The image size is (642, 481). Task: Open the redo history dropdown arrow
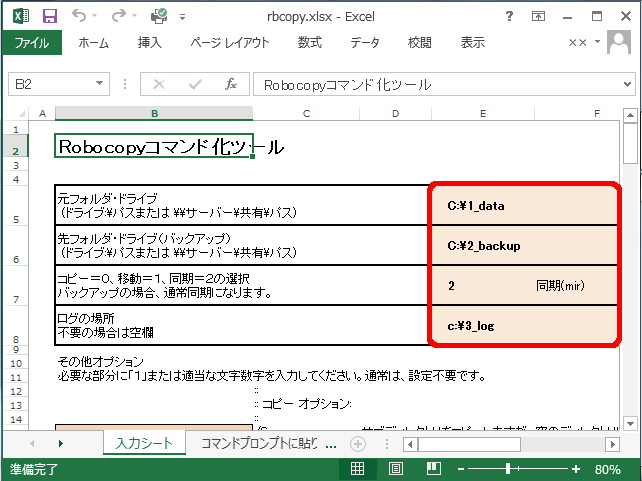pos(134,16)
